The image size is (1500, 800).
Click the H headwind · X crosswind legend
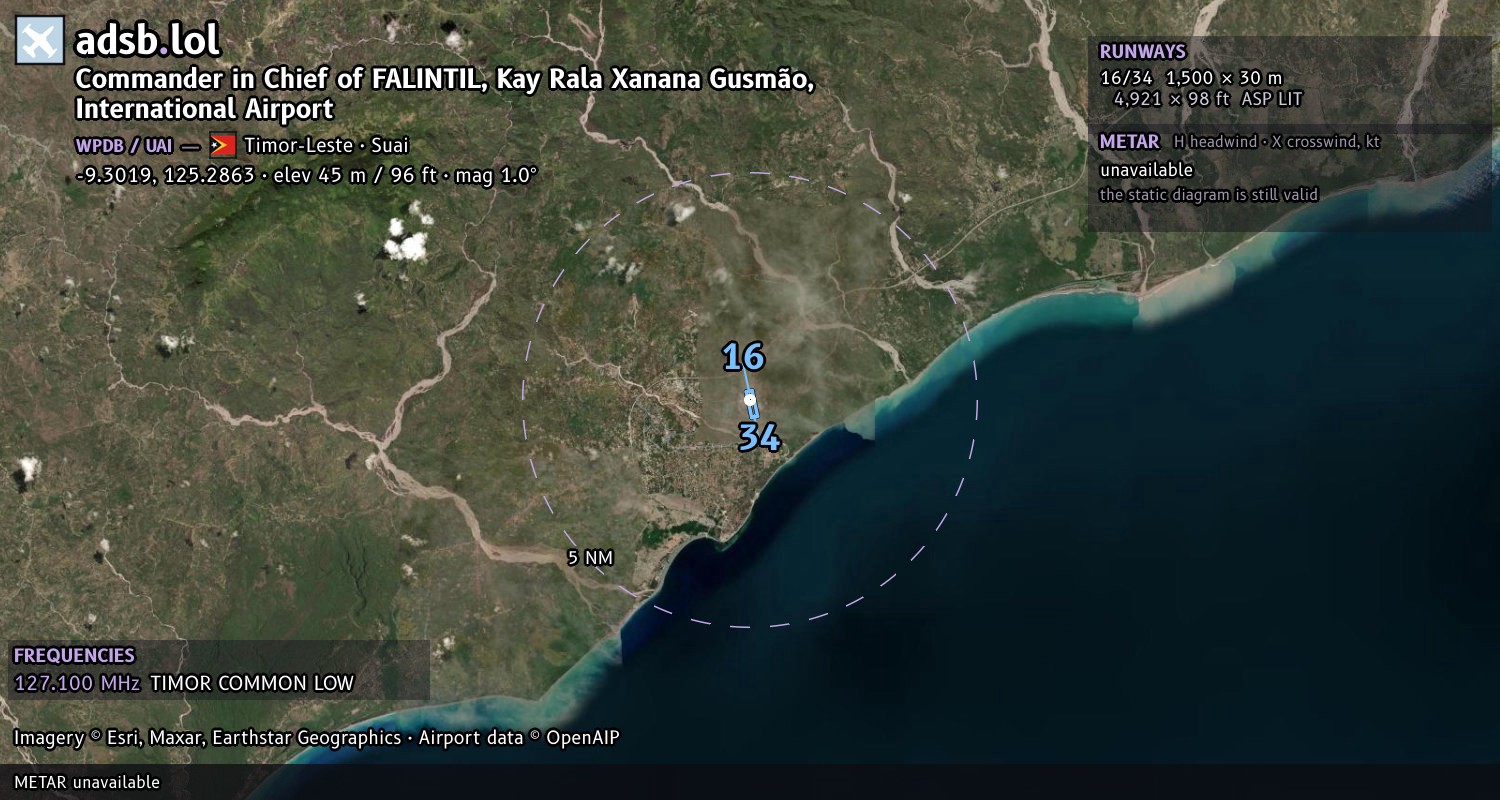[x=1277, y=142]
